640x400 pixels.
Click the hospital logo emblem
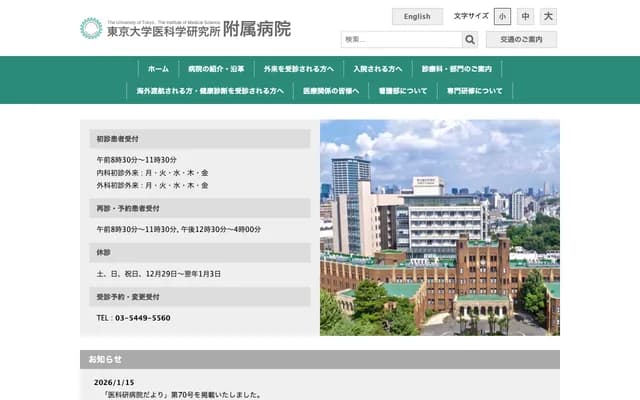pyautogui.click(x=91, y=28)
